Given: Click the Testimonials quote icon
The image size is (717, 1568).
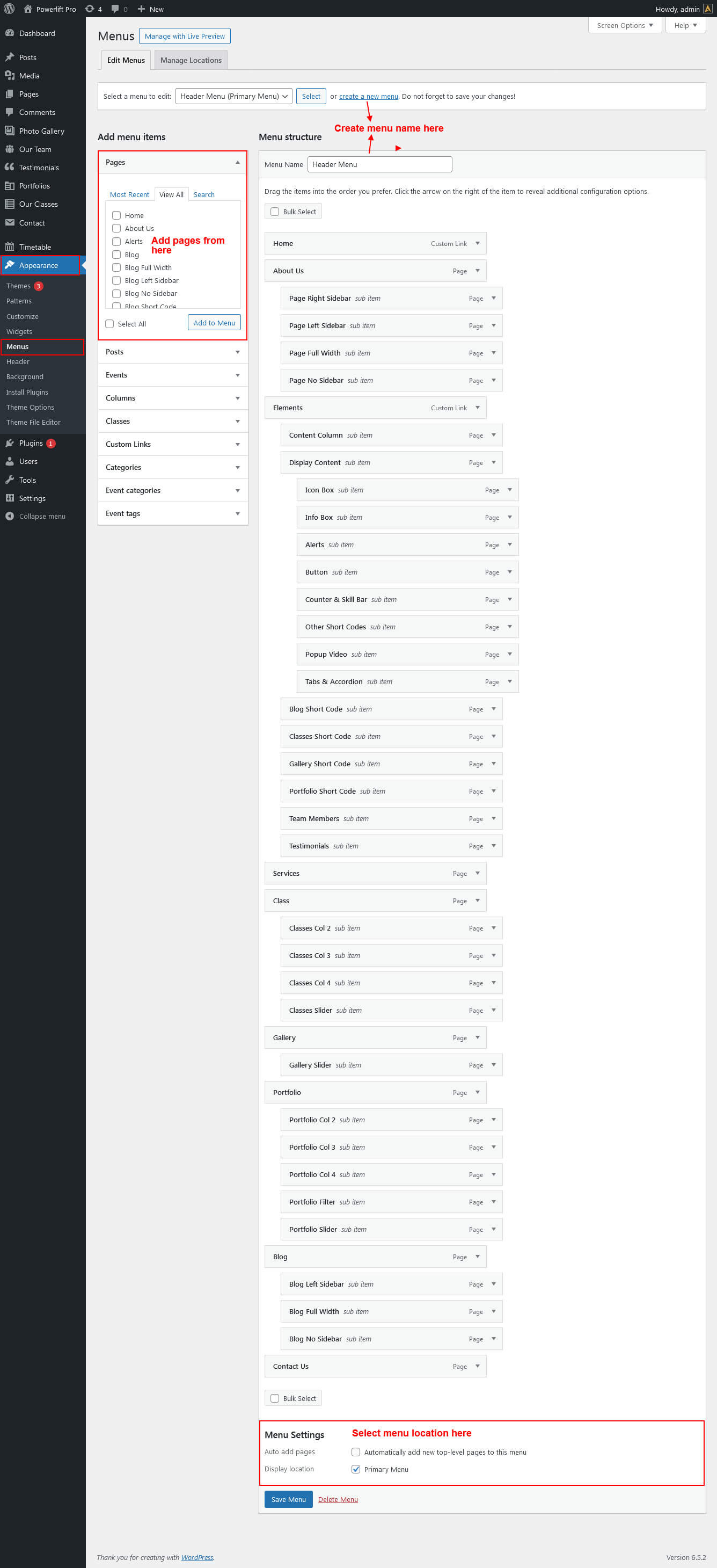Looking at the screenshot, I should click(x=9, y=168).
